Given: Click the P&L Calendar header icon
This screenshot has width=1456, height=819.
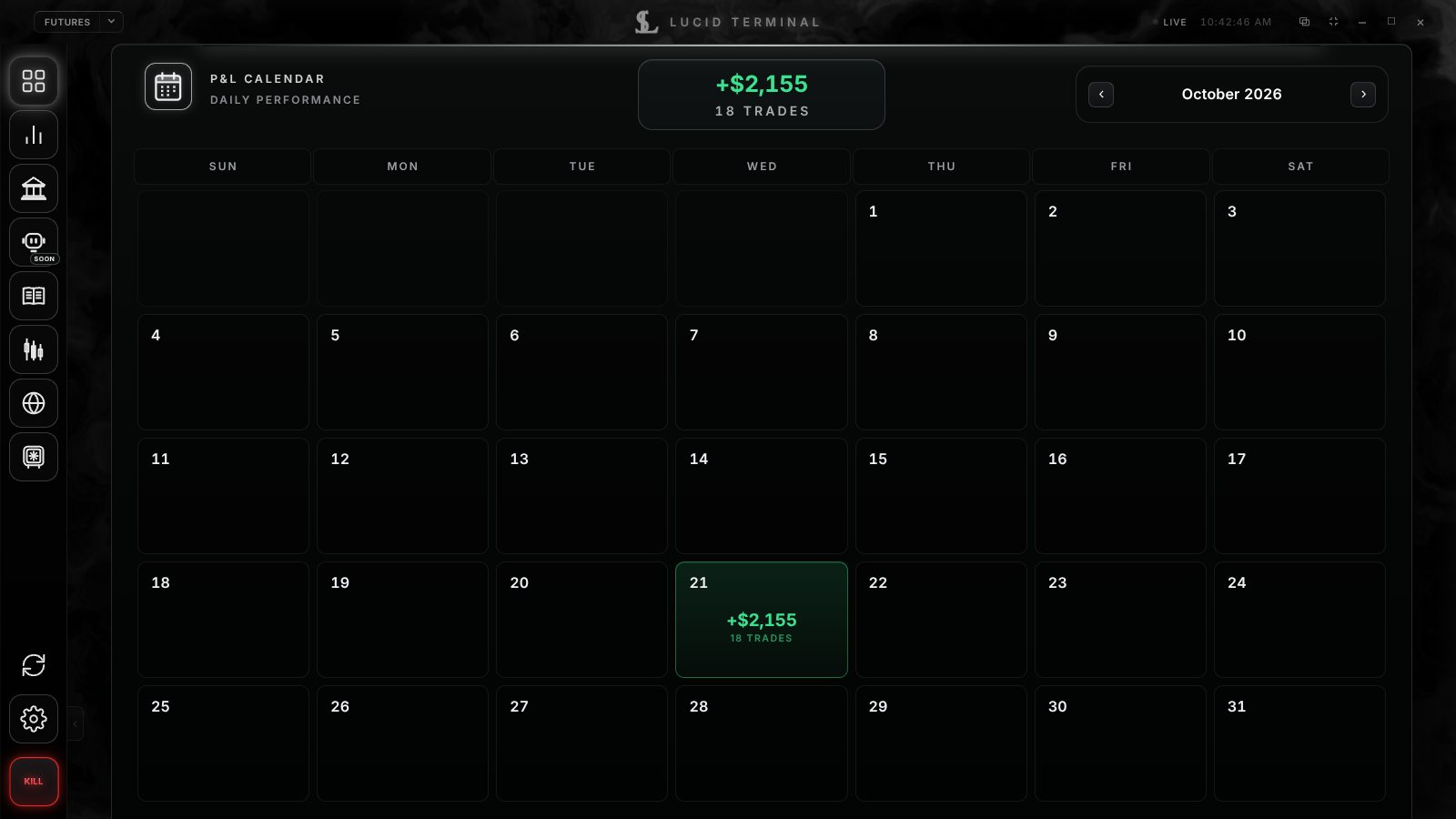Looking at the screenshot, I should [x=168, y=86].
